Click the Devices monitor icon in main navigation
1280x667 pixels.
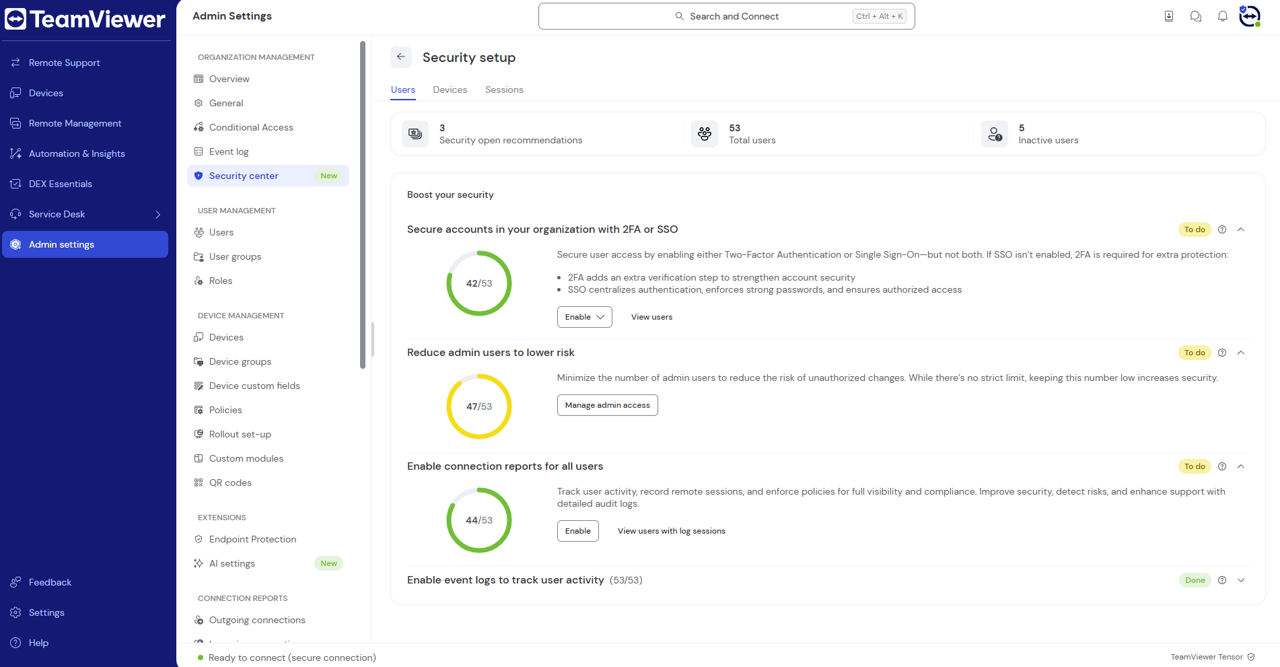tap(15, 93)
